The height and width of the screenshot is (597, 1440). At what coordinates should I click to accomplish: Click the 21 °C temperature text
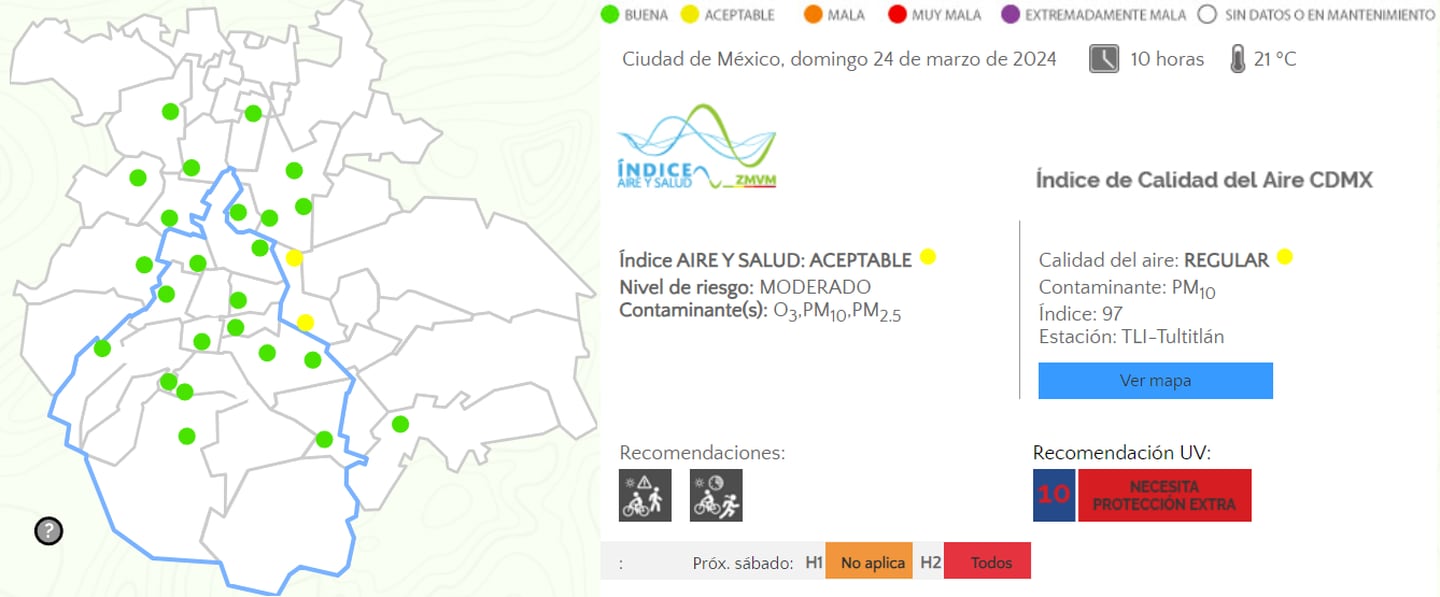(1275, 59)
